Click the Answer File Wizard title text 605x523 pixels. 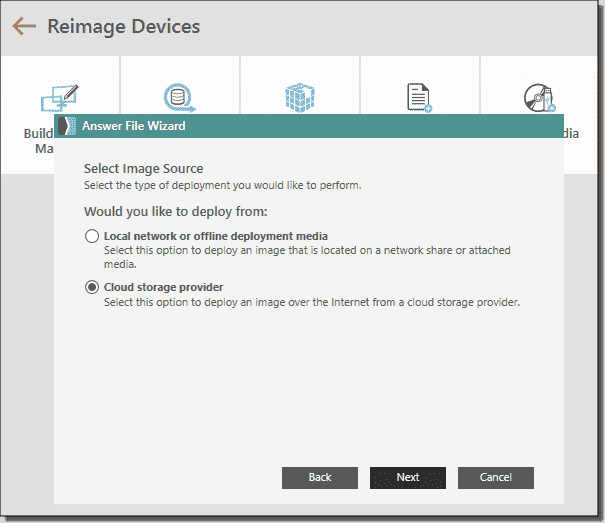coord(134,126)
